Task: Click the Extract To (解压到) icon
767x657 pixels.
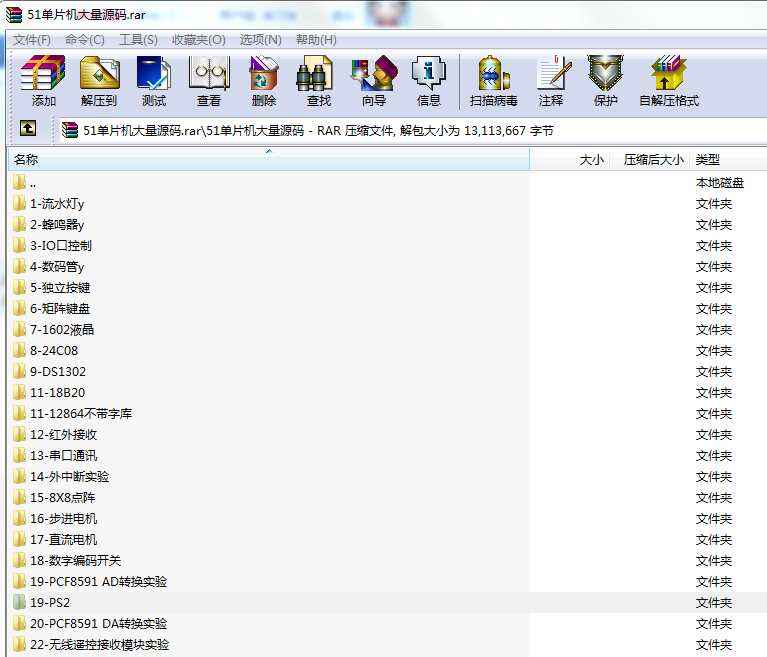Action: (99, 73)
